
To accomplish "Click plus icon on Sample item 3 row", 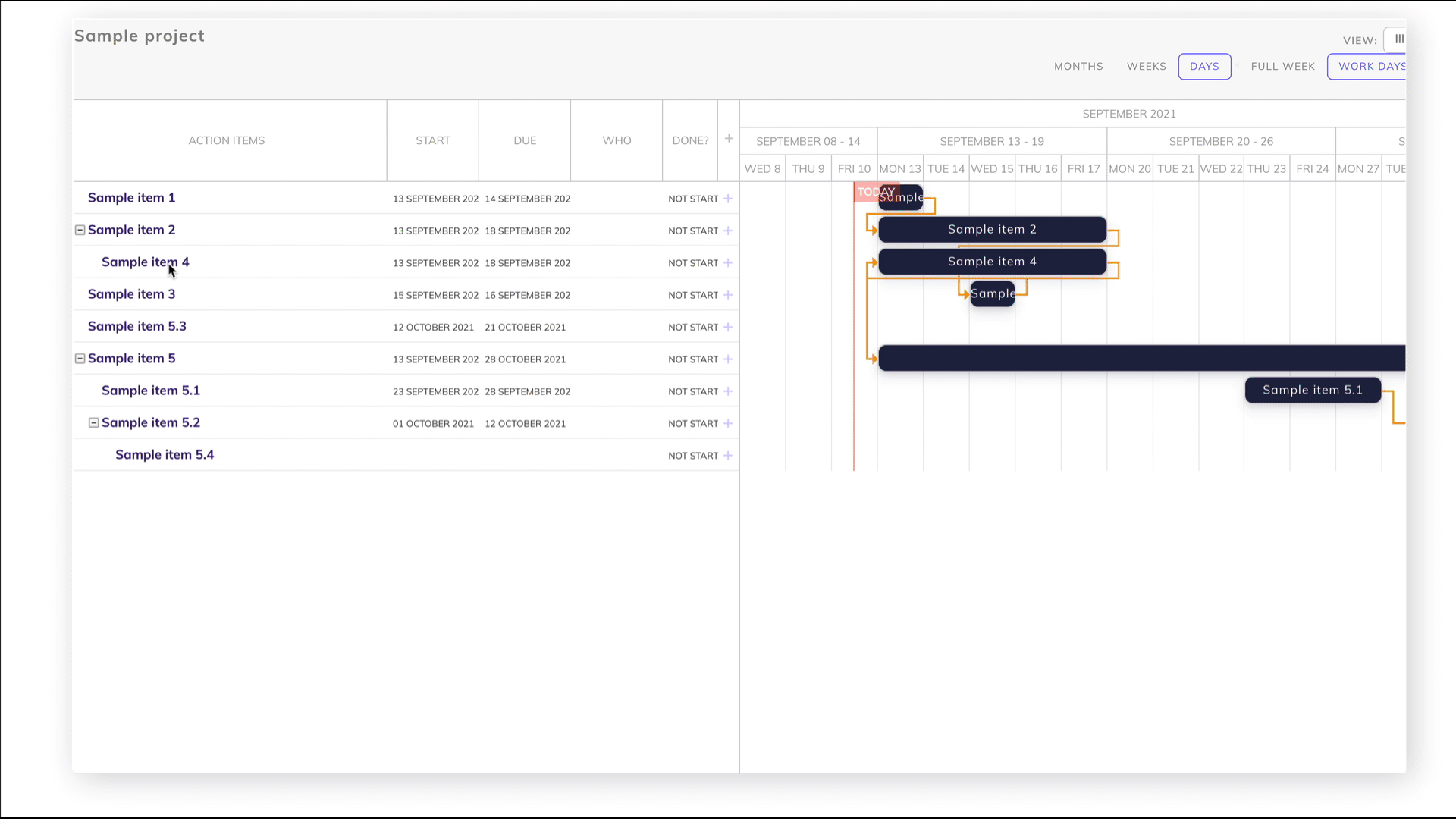I will click(728, 295).
